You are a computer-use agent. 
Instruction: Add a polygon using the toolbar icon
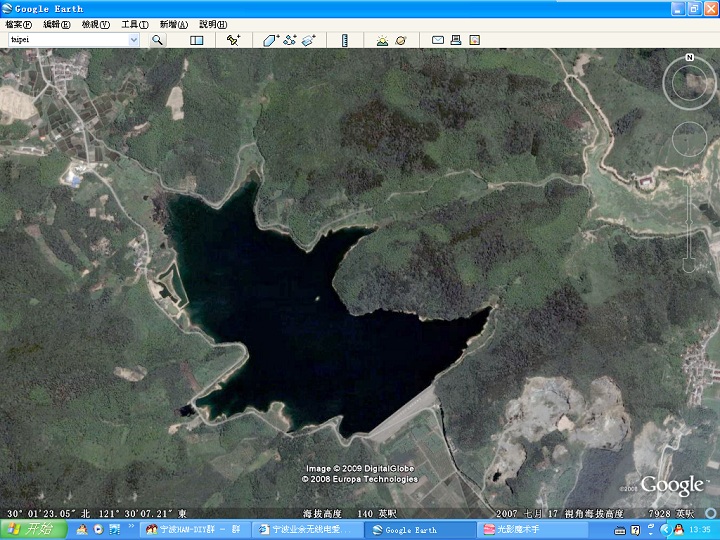click(271, 40)
